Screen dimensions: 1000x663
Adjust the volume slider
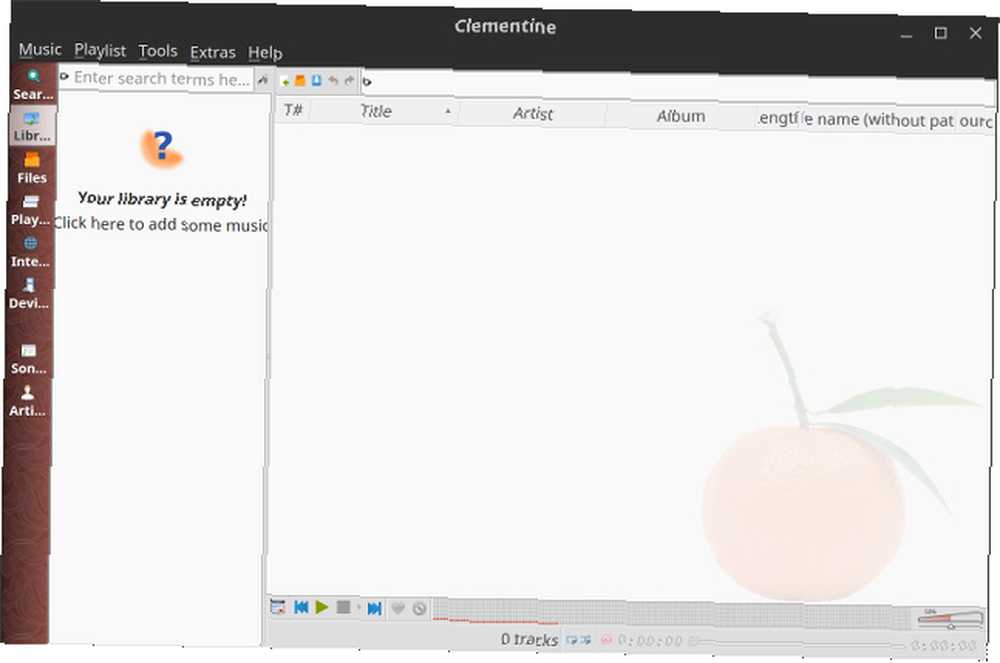click(950, 618)
